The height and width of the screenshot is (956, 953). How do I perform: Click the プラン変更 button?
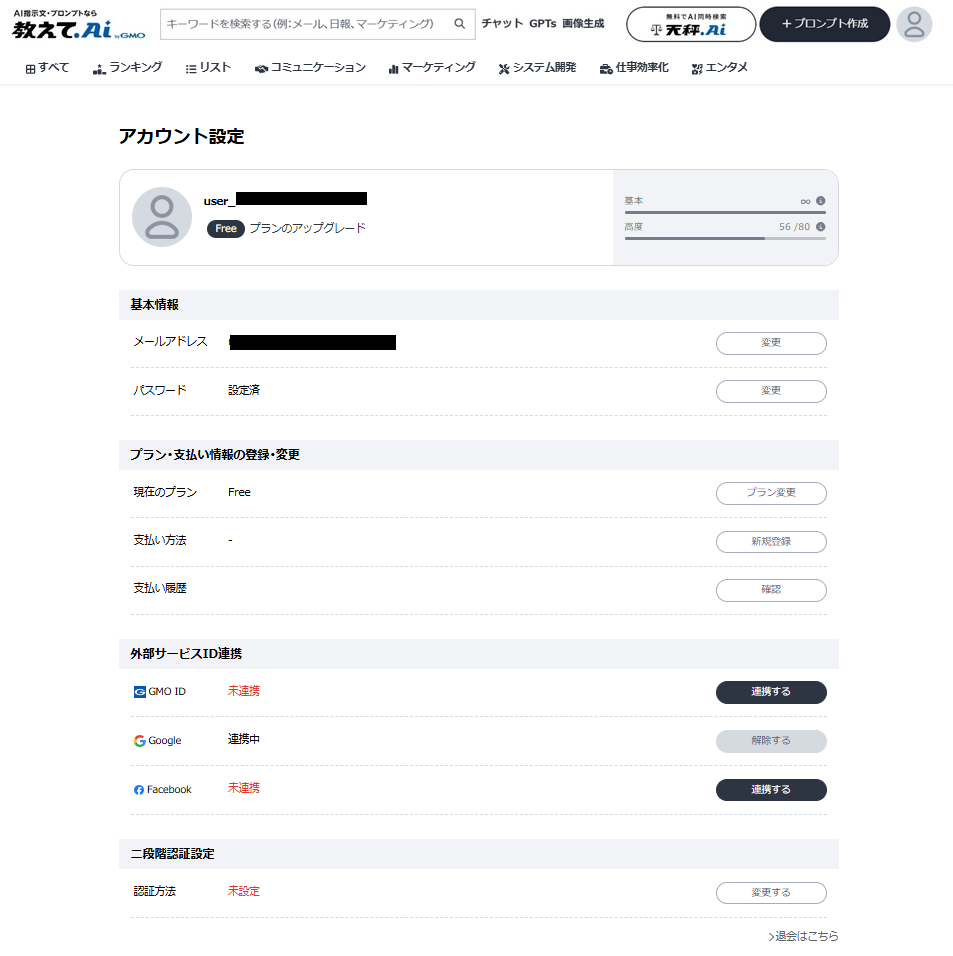(771, 493)
